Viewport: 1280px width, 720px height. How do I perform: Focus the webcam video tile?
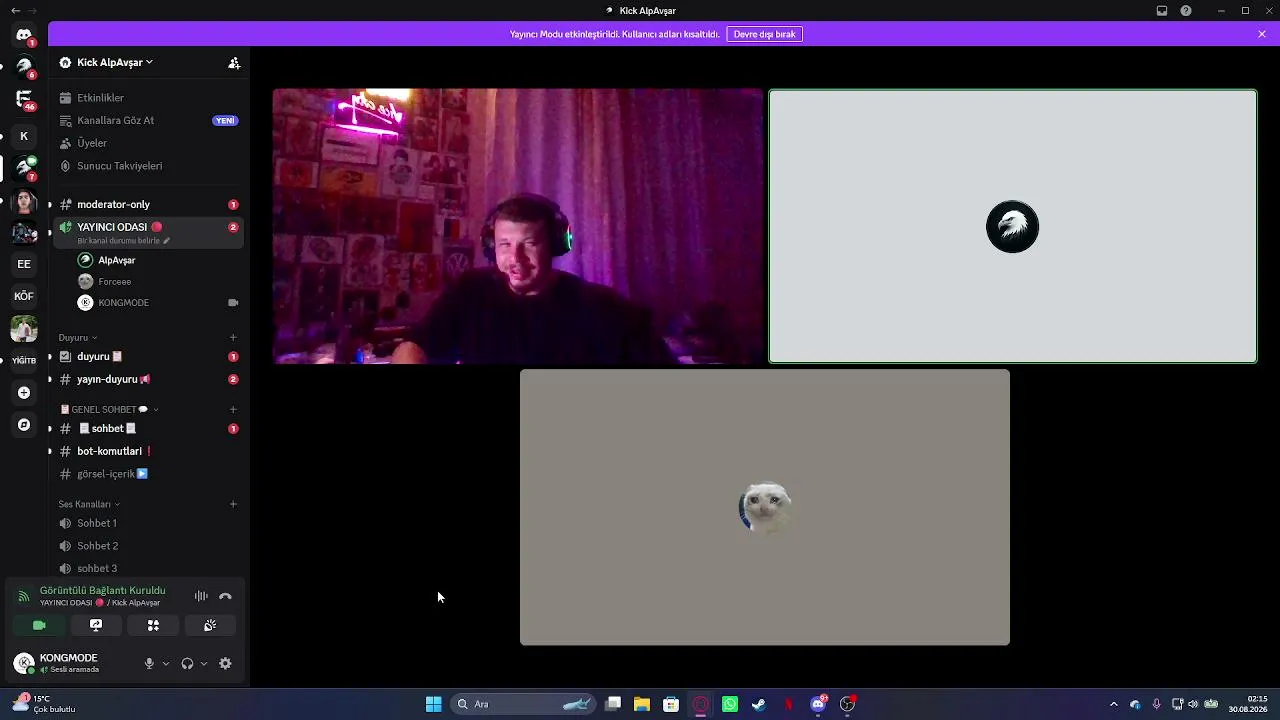point(518,226)
